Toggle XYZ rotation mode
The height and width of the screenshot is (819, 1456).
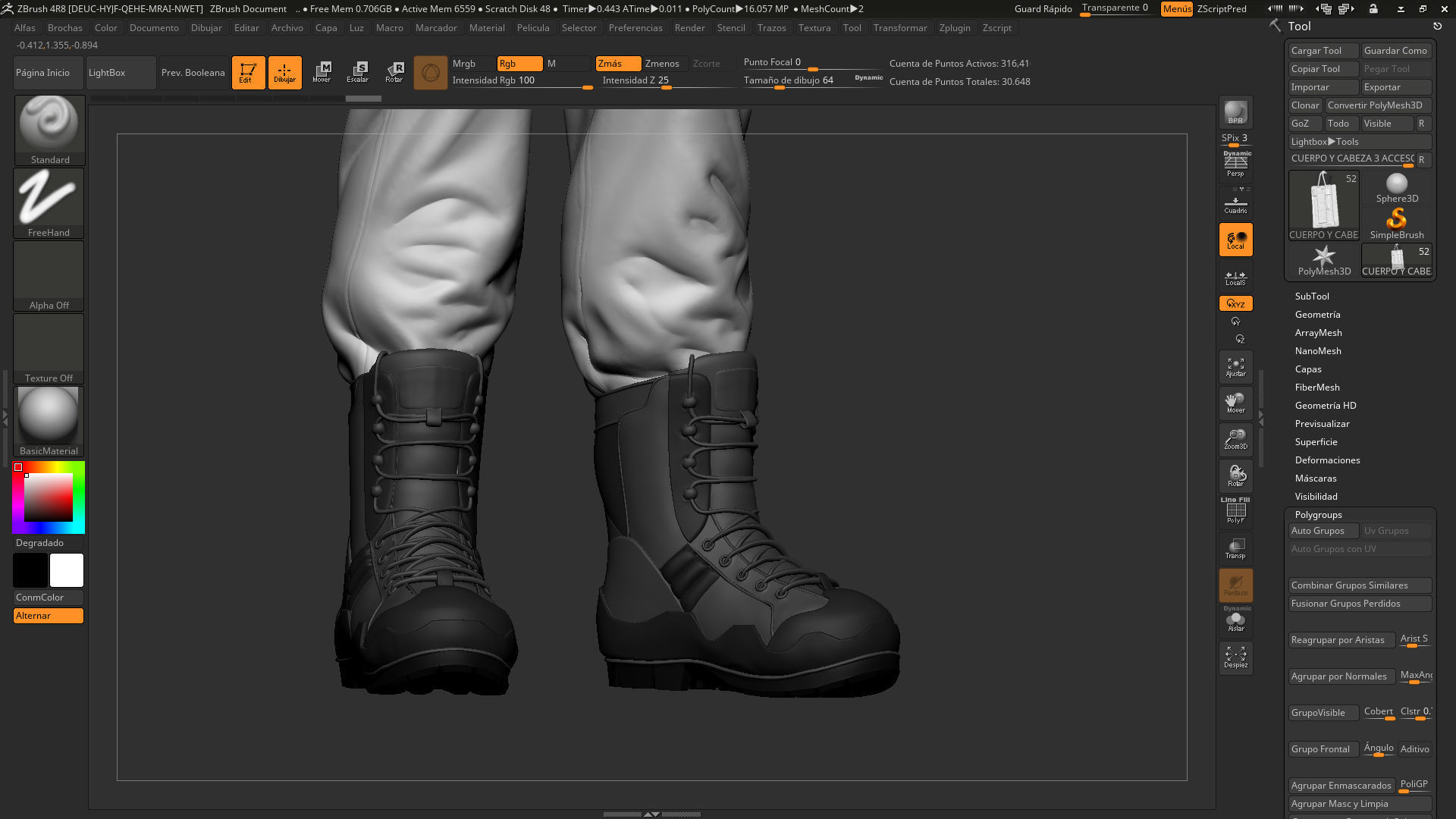[x=1235, y=303]
